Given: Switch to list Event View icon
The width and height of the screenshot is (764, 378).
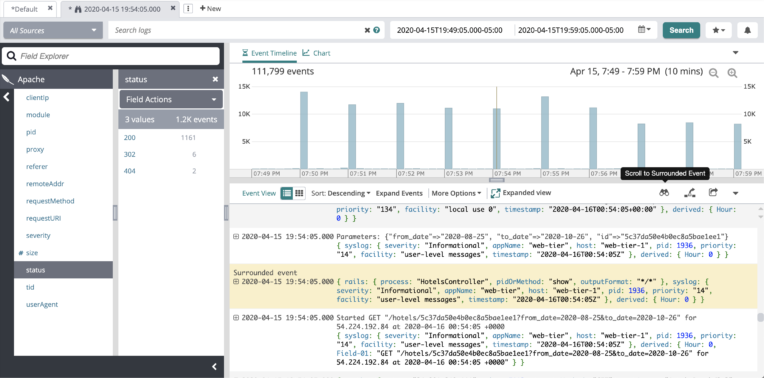Looking at the screenshot, I should click(286, 193).
